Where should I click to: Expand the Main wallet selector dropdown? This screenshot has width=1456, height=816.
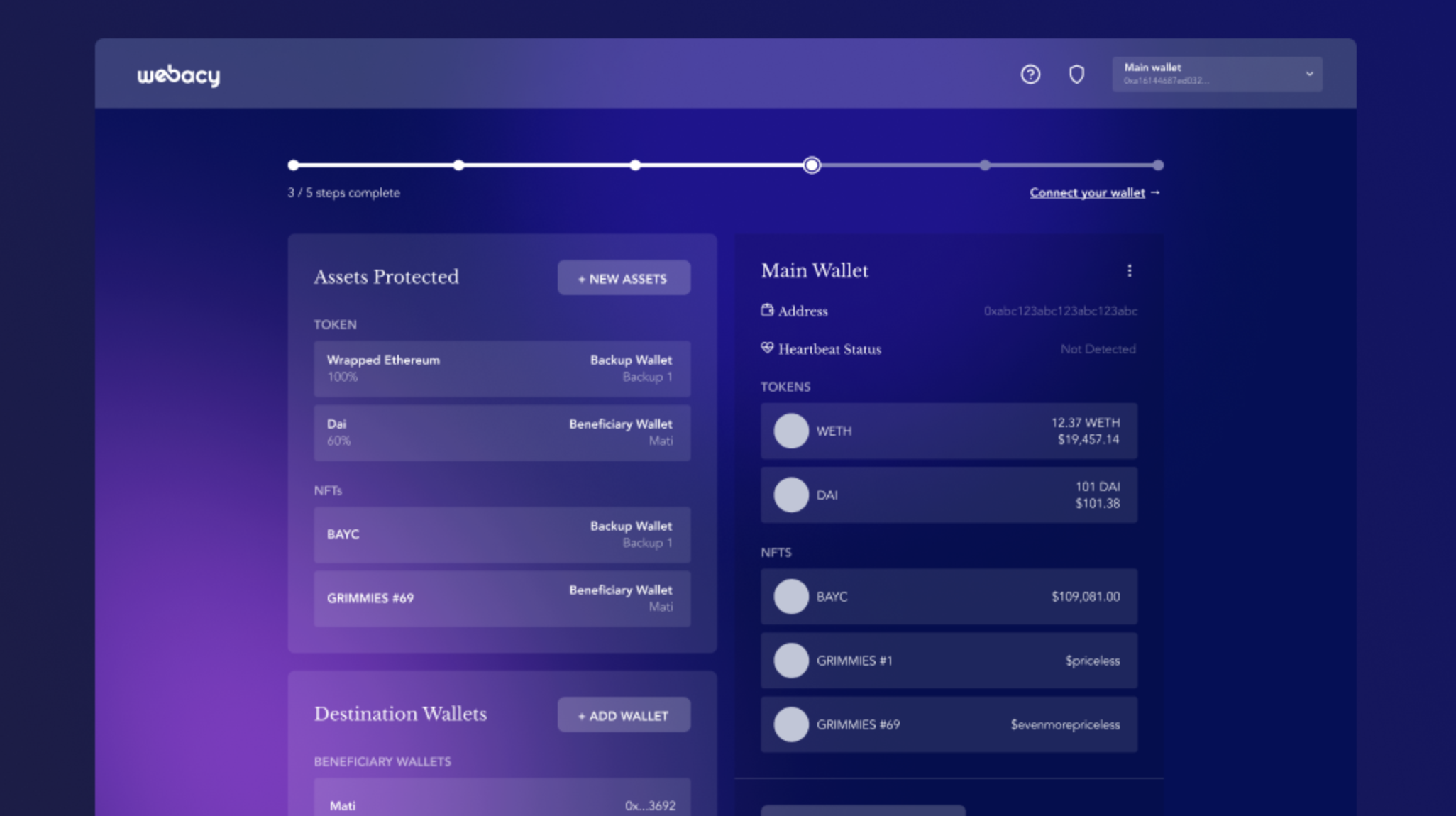pyautogui.click(x=1206, y=74)
